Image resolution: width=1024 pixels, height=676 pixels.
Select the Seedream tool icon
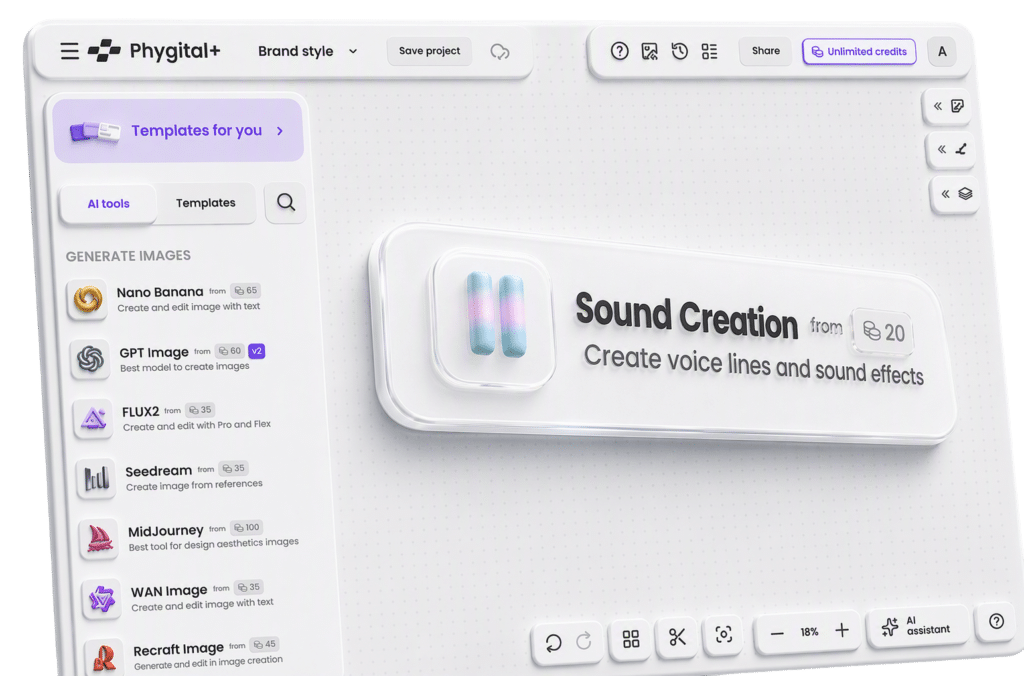(x=96, y=479)
